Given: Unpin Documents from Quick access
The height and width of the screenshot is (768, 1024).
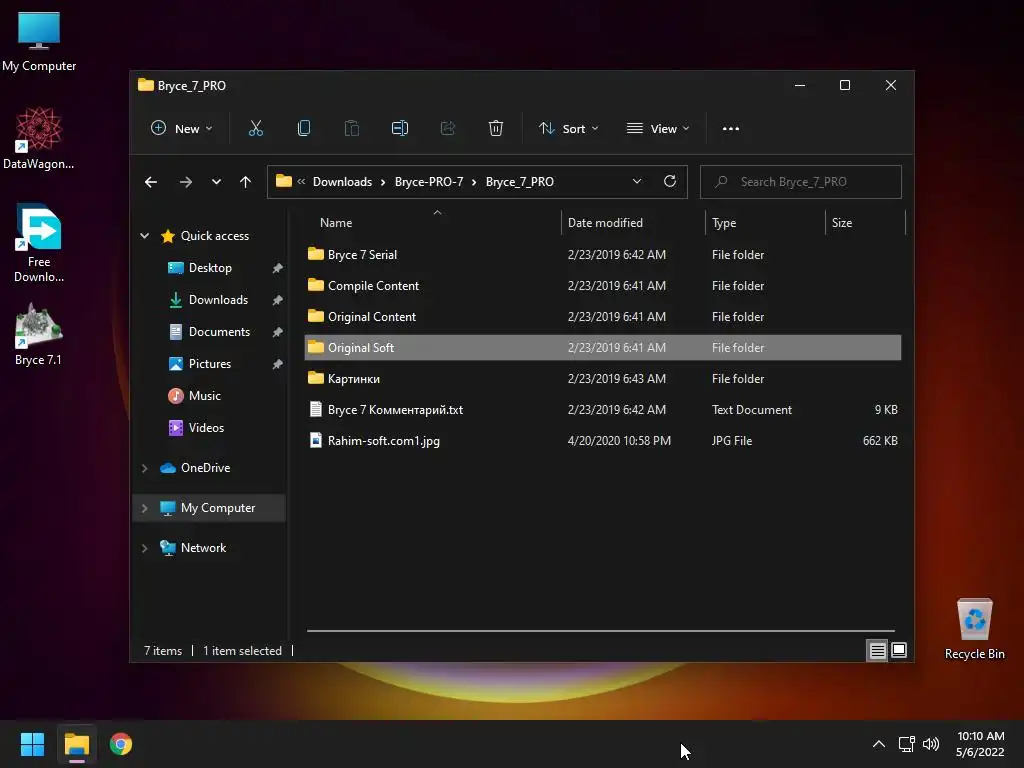Looking at the screenshot, I should [x=278, y=332].
